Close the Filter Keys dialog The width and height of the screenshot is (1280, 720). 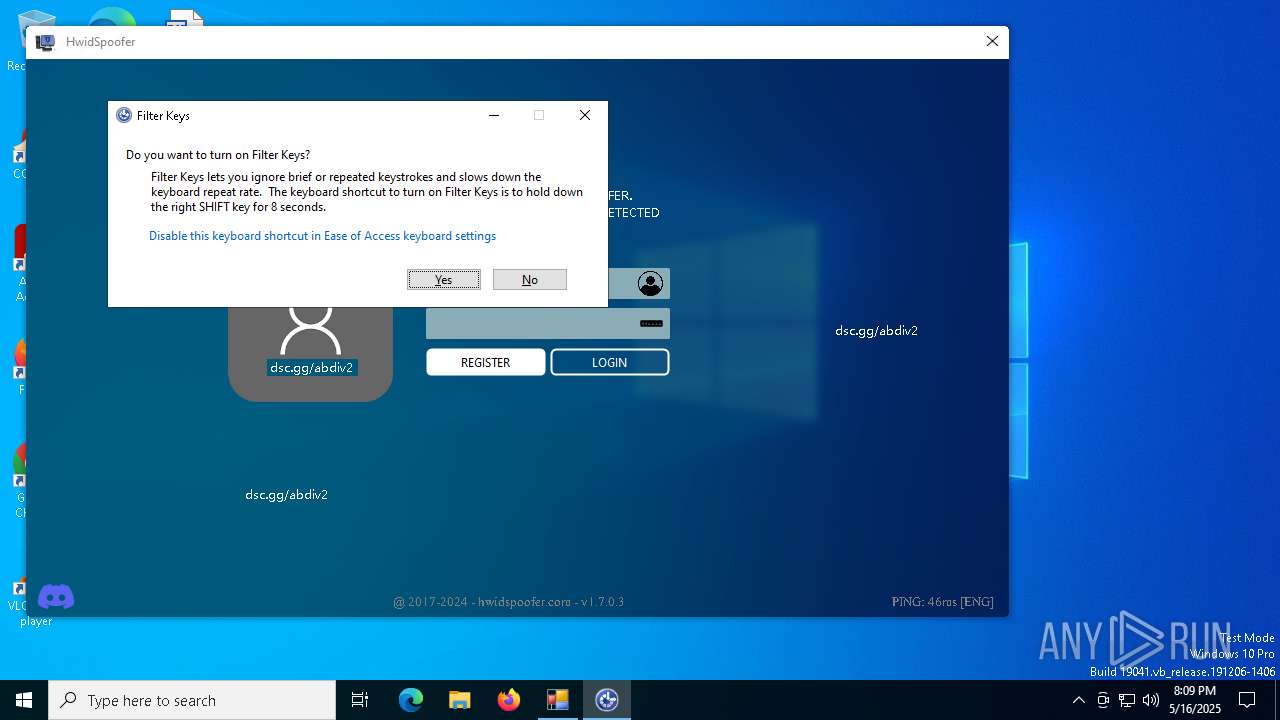(585, 115)
